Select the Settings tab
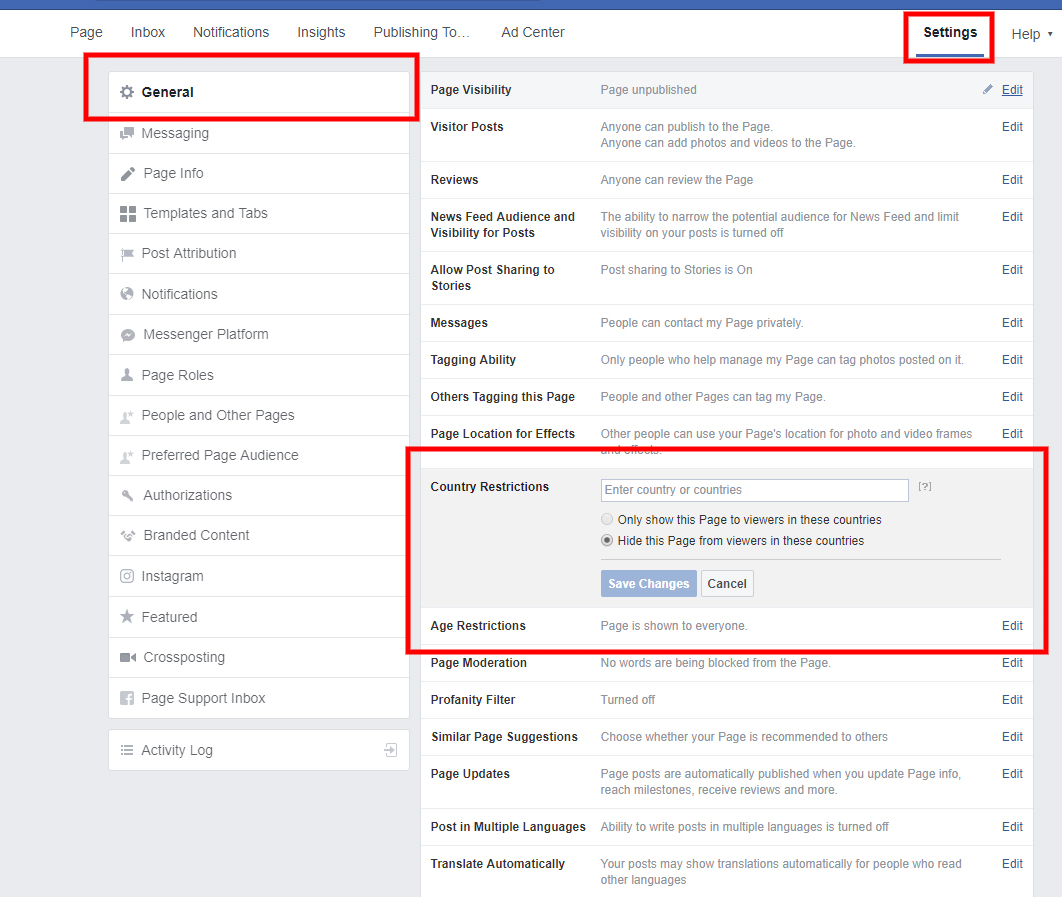The image size is (1062, 897). click(950, 33)
